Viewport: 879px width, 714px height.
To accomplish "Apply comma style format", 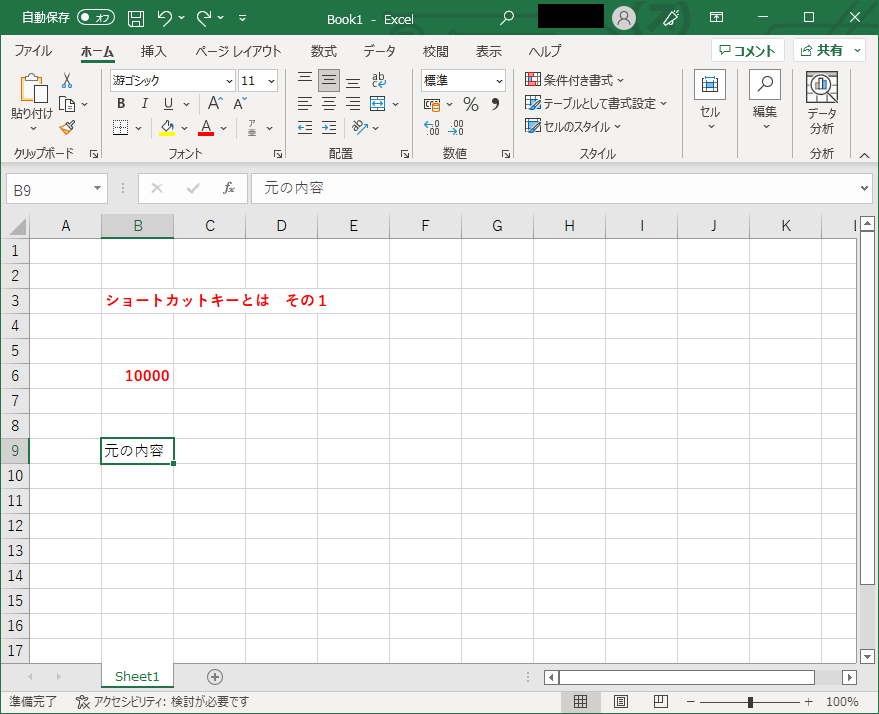I will (495, 104).
